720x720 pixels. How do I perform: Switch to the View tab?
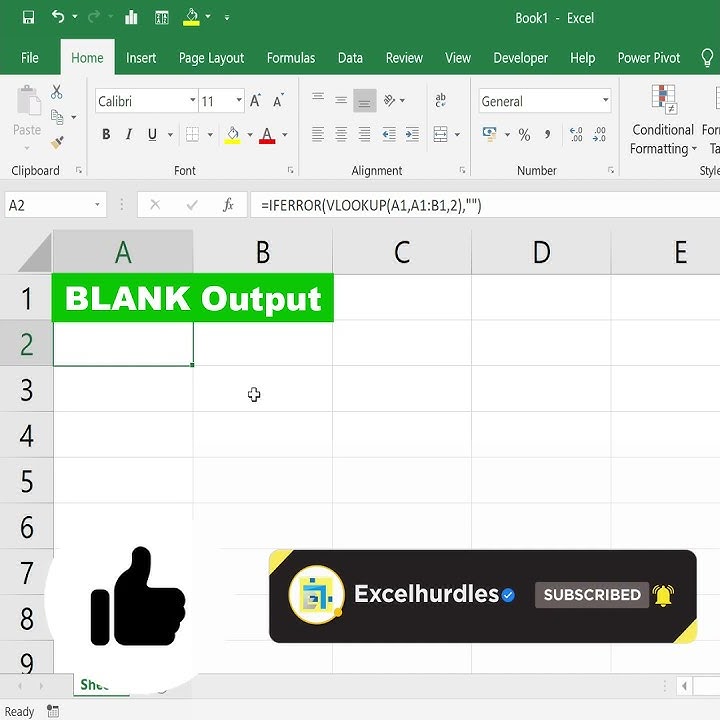click(x=458, y=58)
